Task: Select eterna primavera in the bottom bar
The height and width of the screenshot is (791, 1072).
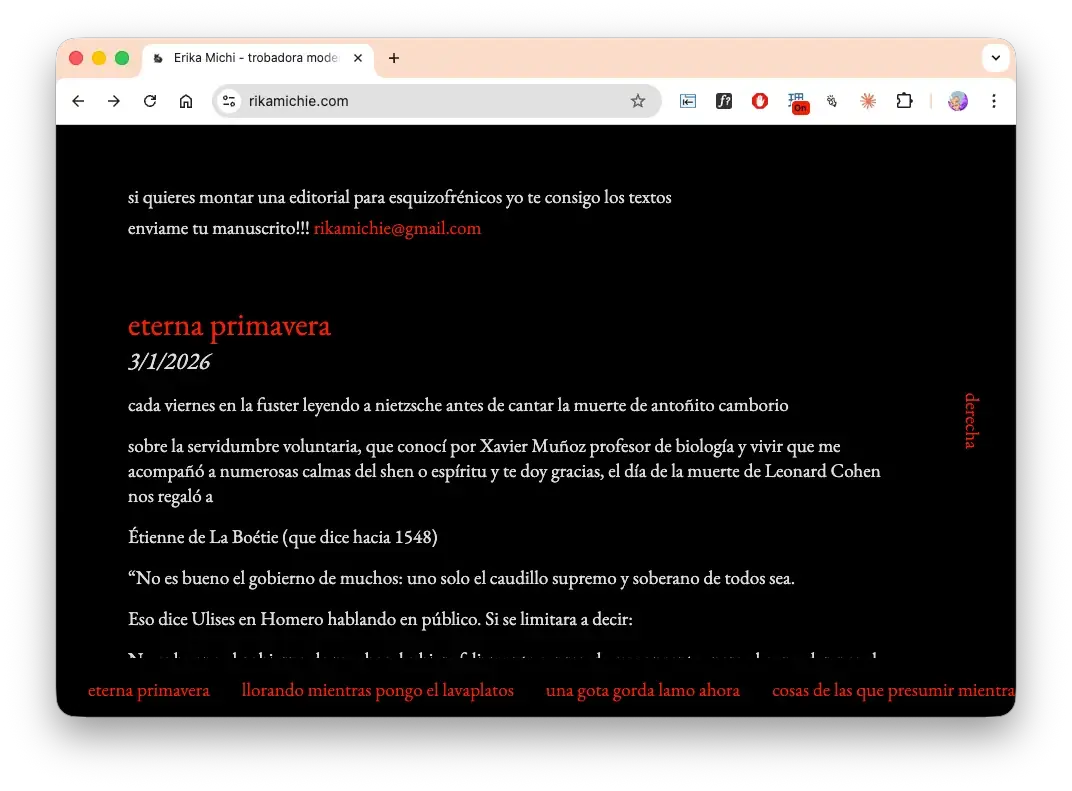Action: point(148,691)
